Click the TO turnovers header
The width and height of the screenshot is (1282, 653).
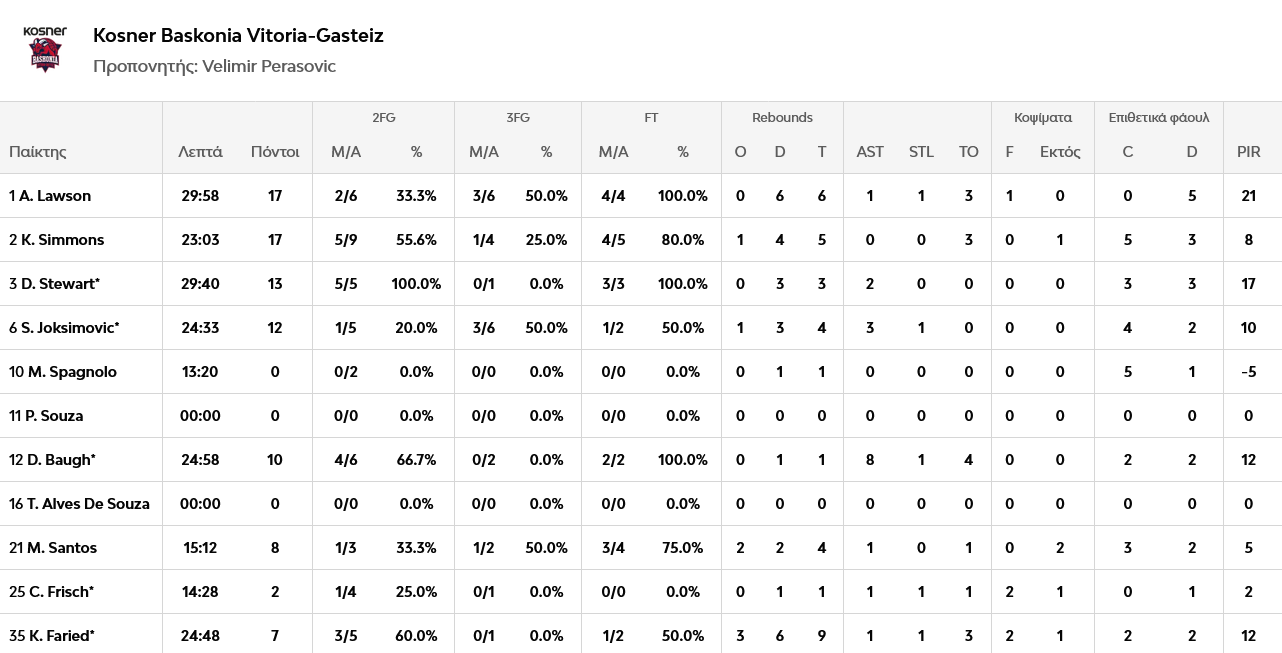click(x=968, y=152)
